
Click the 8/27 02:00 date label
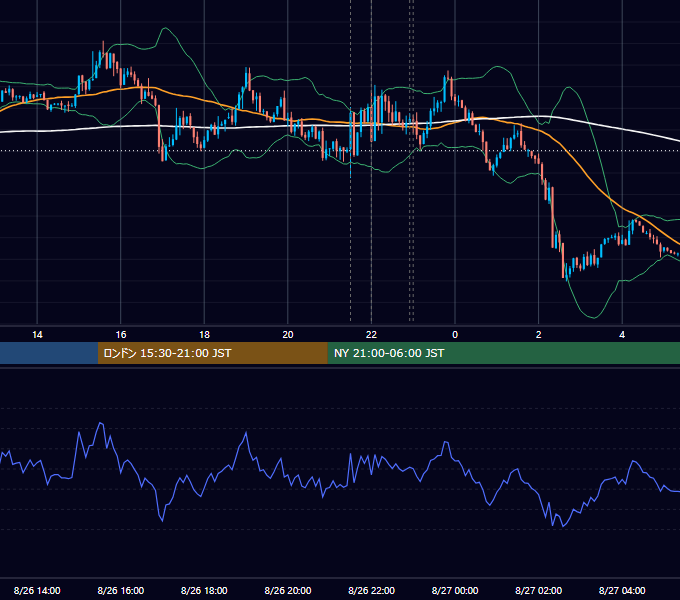(x=539, y=590)
